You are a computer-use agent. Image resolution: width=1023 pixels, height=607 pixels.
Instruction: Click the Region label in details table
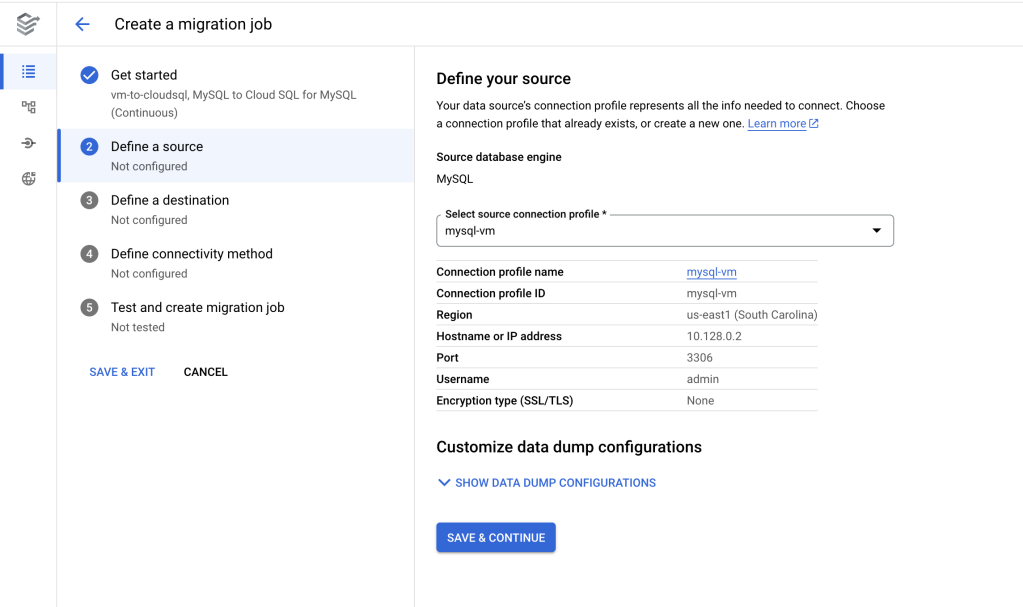tap(454, 315)
